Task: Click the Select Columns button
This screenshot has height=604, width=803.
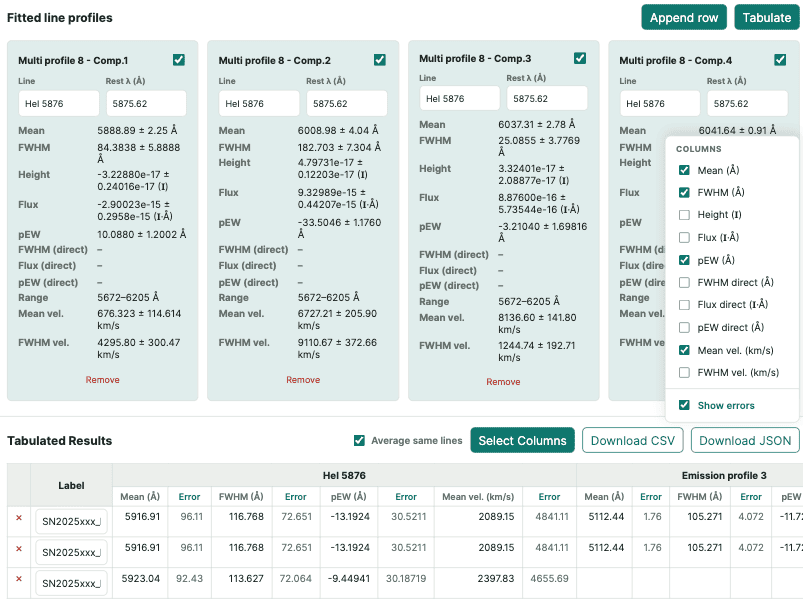Action: tap(522, 440)
